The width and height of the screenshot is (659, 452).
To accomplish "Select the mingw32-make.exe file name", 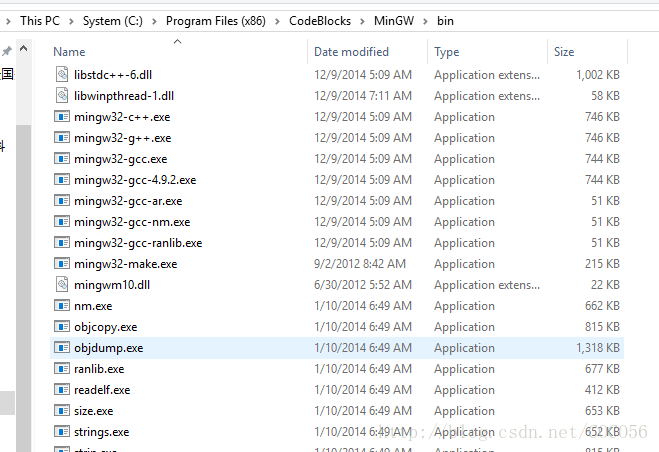I will 126,264.
